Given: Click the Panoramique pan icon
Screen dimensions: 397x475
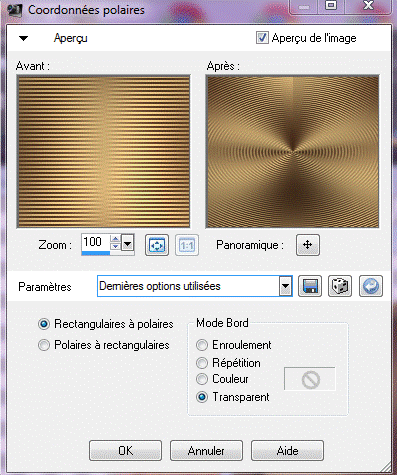Looking at the screenshot, I should point(308,245).
